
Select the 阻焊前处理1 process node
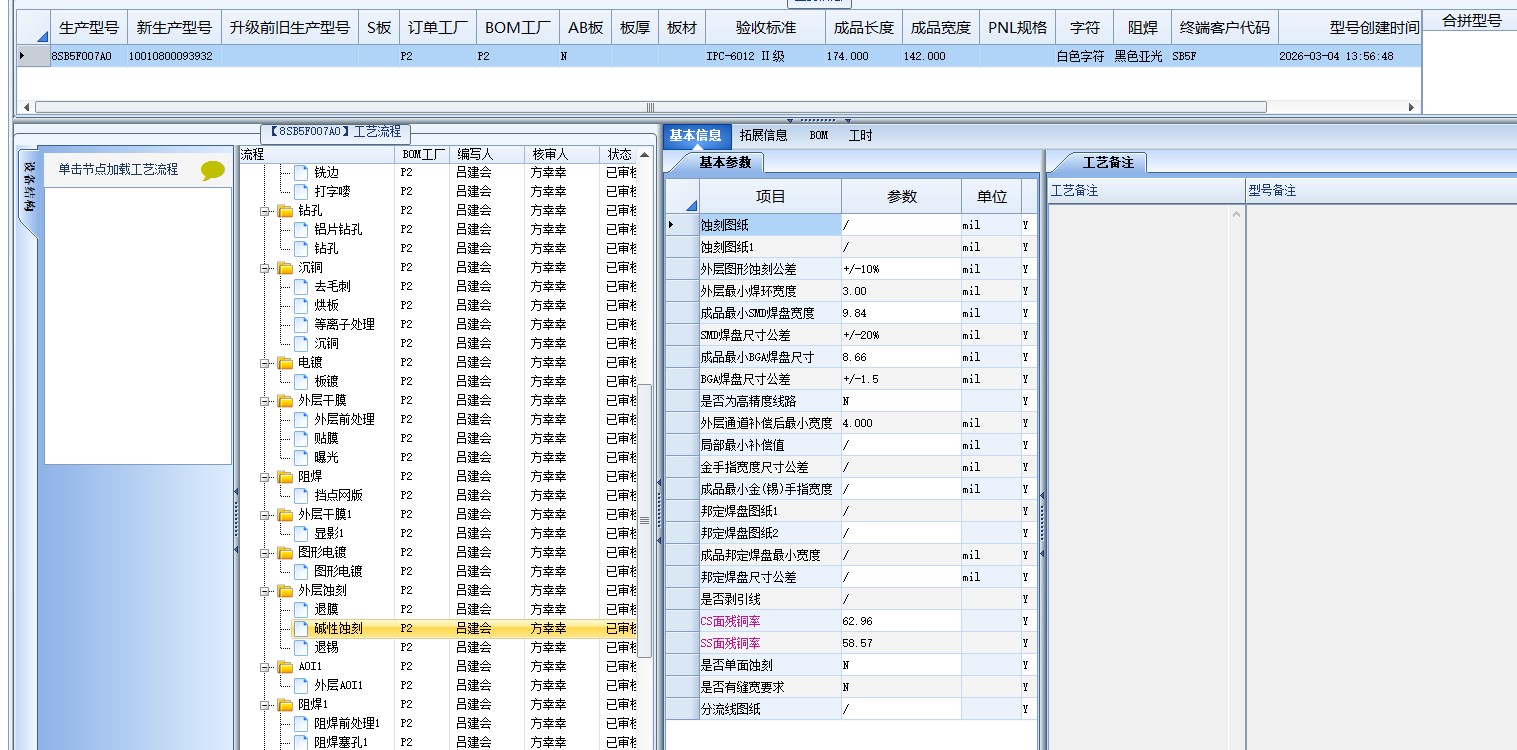(347, 724)
